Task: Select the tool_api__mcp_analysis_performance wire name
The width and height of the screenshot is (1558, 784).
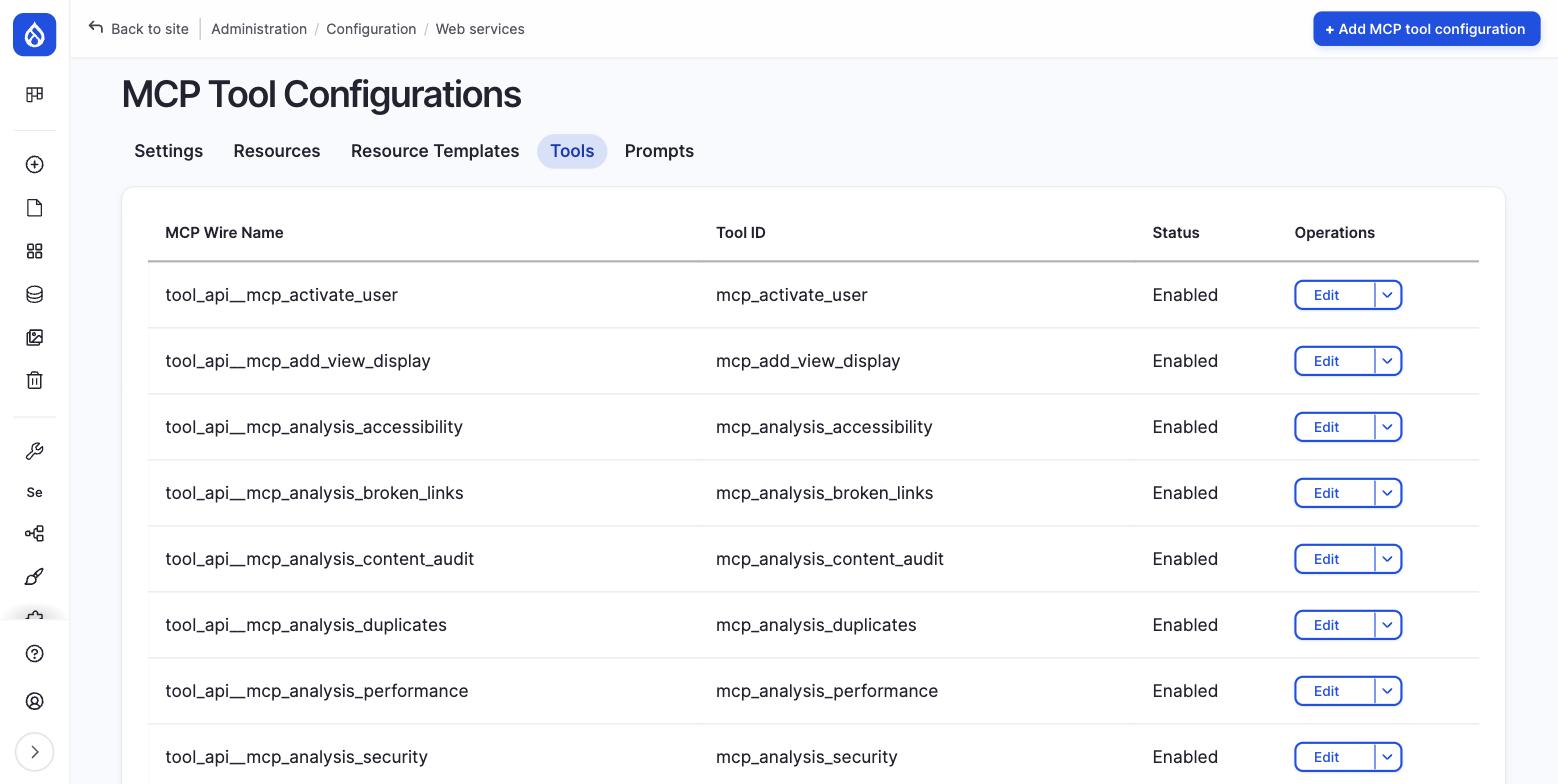Action: pos(317,691)
